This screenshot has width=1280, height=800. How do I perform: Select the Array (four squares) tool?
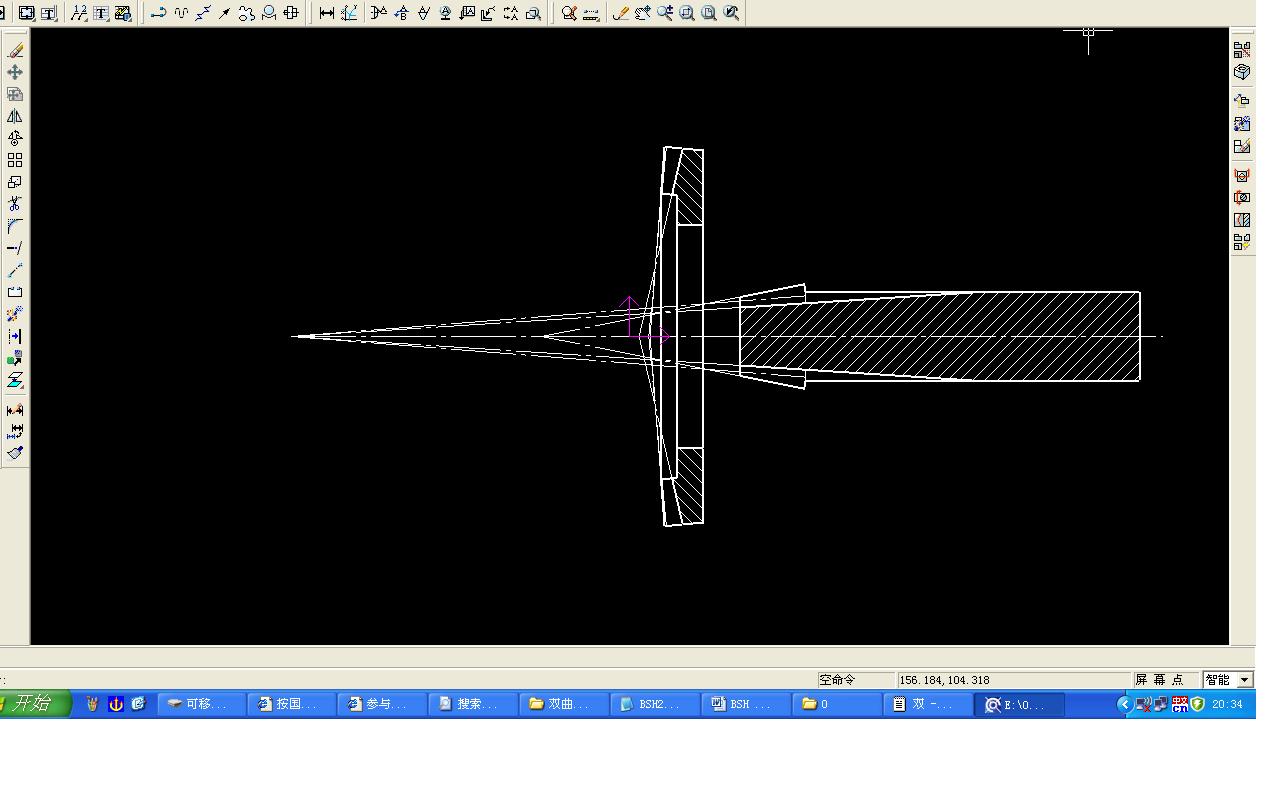coord(15,160)
